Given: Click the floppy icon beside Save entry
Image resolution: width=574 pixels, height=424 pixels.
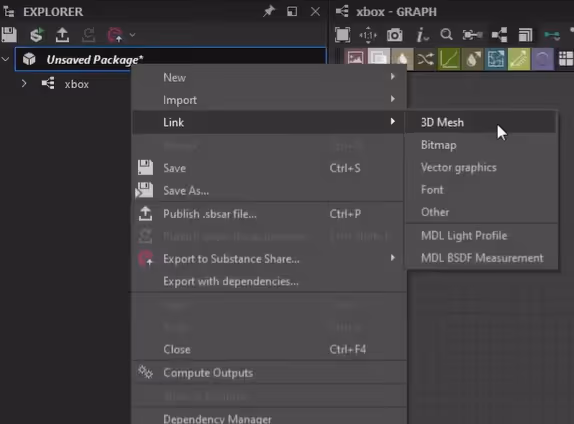Looking at the screenshot, I should [145, 168].
